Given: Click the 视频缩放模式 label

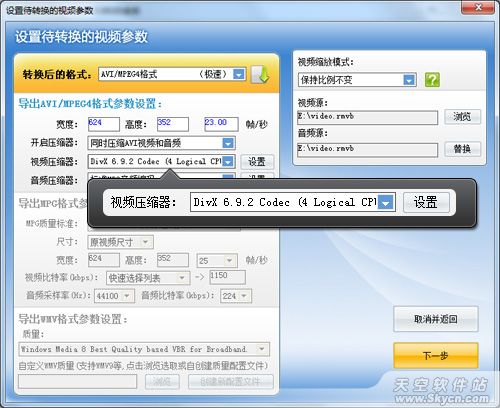Looking at the screenshot, I should [x=325, y=62].
